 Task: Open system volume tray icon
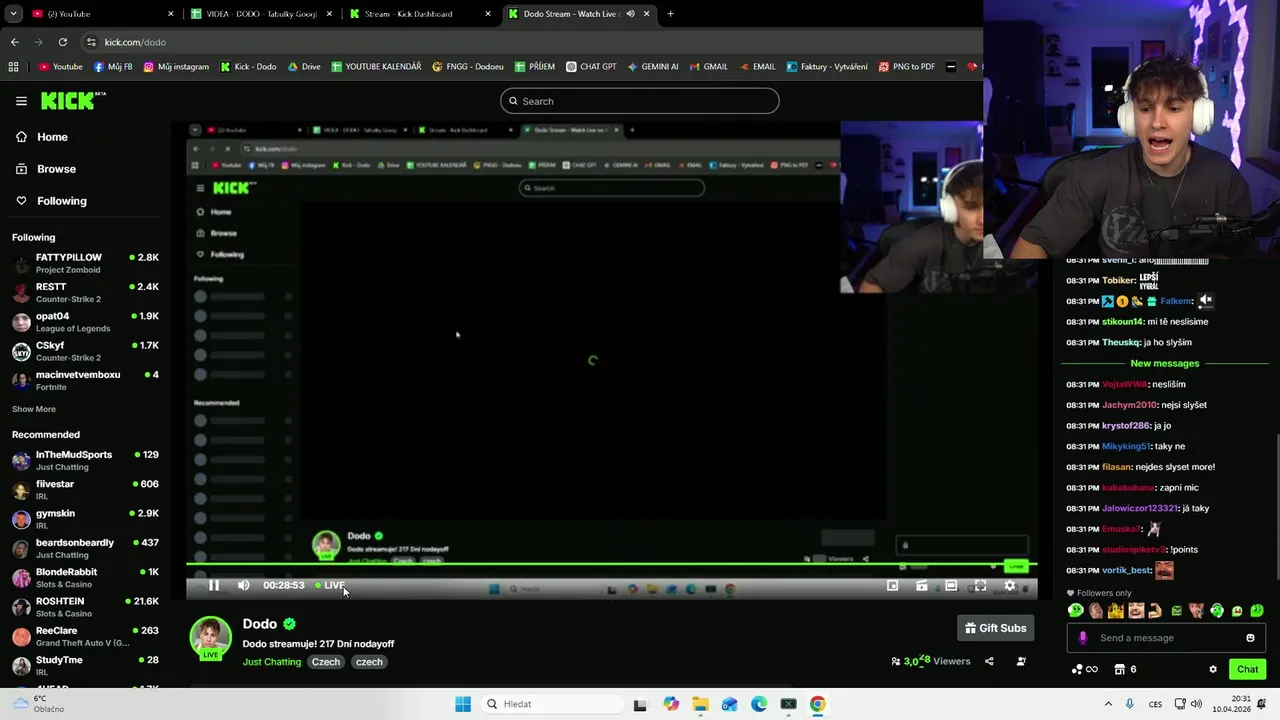tap(1196, 704)
